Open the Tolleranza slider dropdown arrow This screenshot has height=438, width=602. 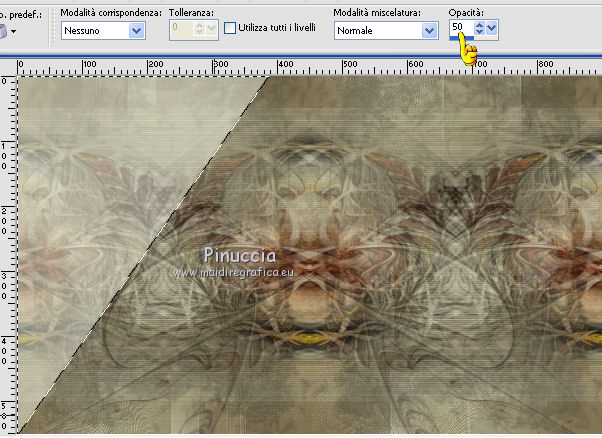[x=211, y=28]
